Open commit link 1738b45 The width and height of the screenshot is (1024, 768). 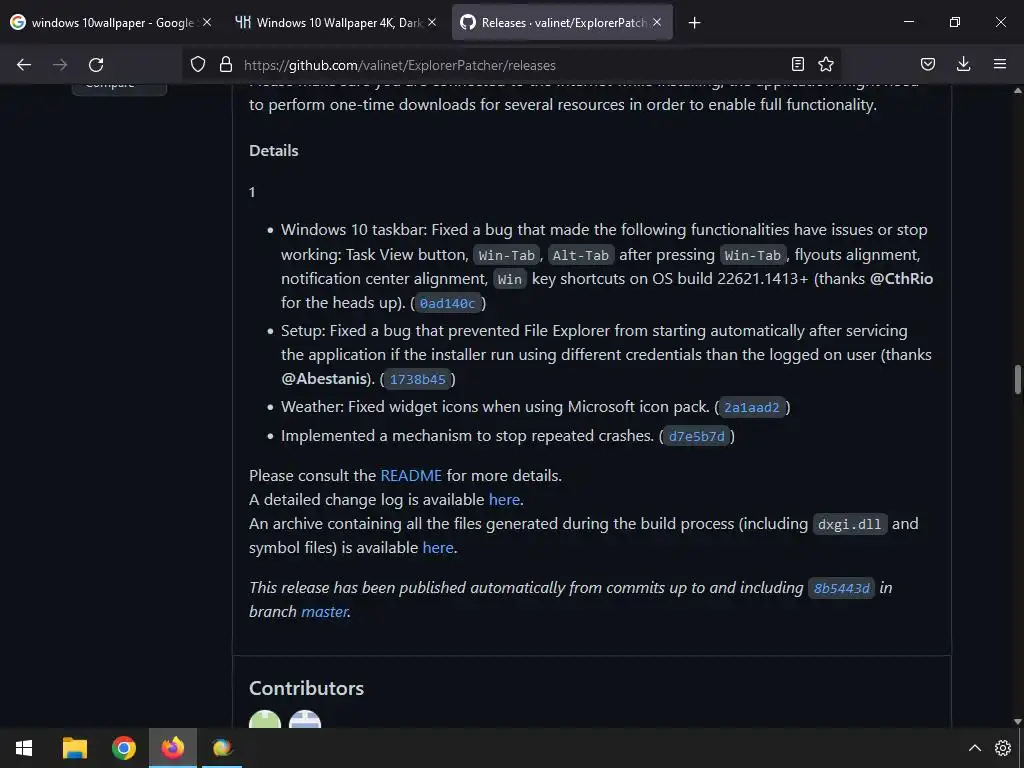pos(417,379)
